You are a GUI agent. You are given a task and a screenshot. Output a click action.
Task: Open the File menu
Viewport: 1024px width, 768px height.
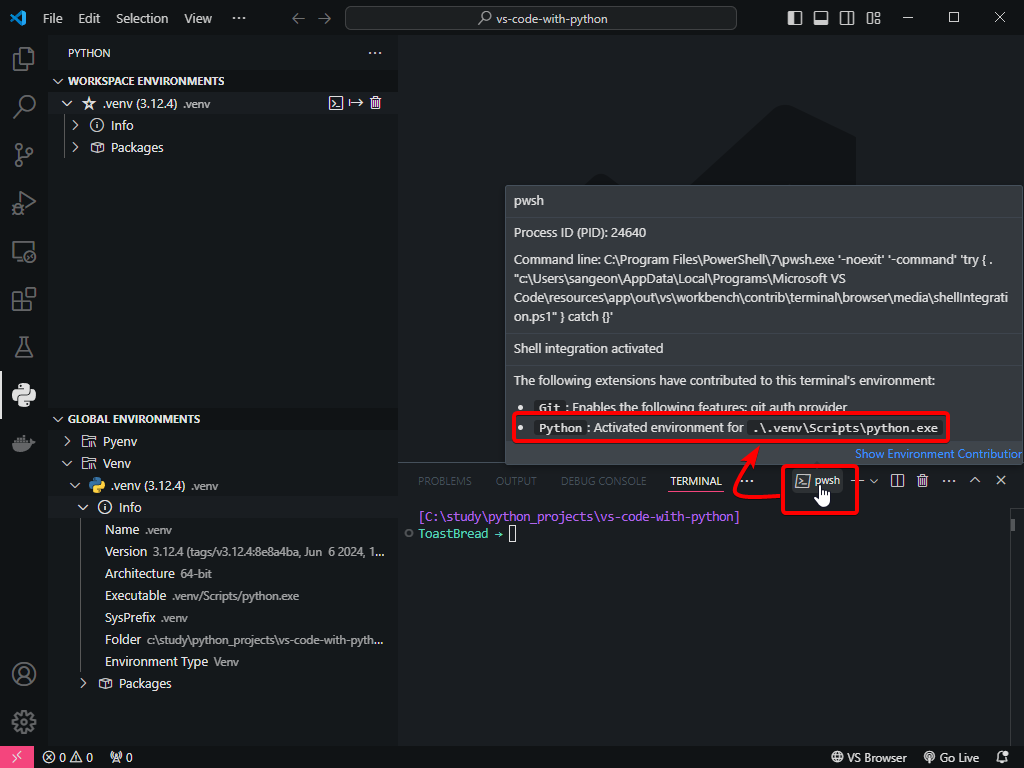point(52,18)
